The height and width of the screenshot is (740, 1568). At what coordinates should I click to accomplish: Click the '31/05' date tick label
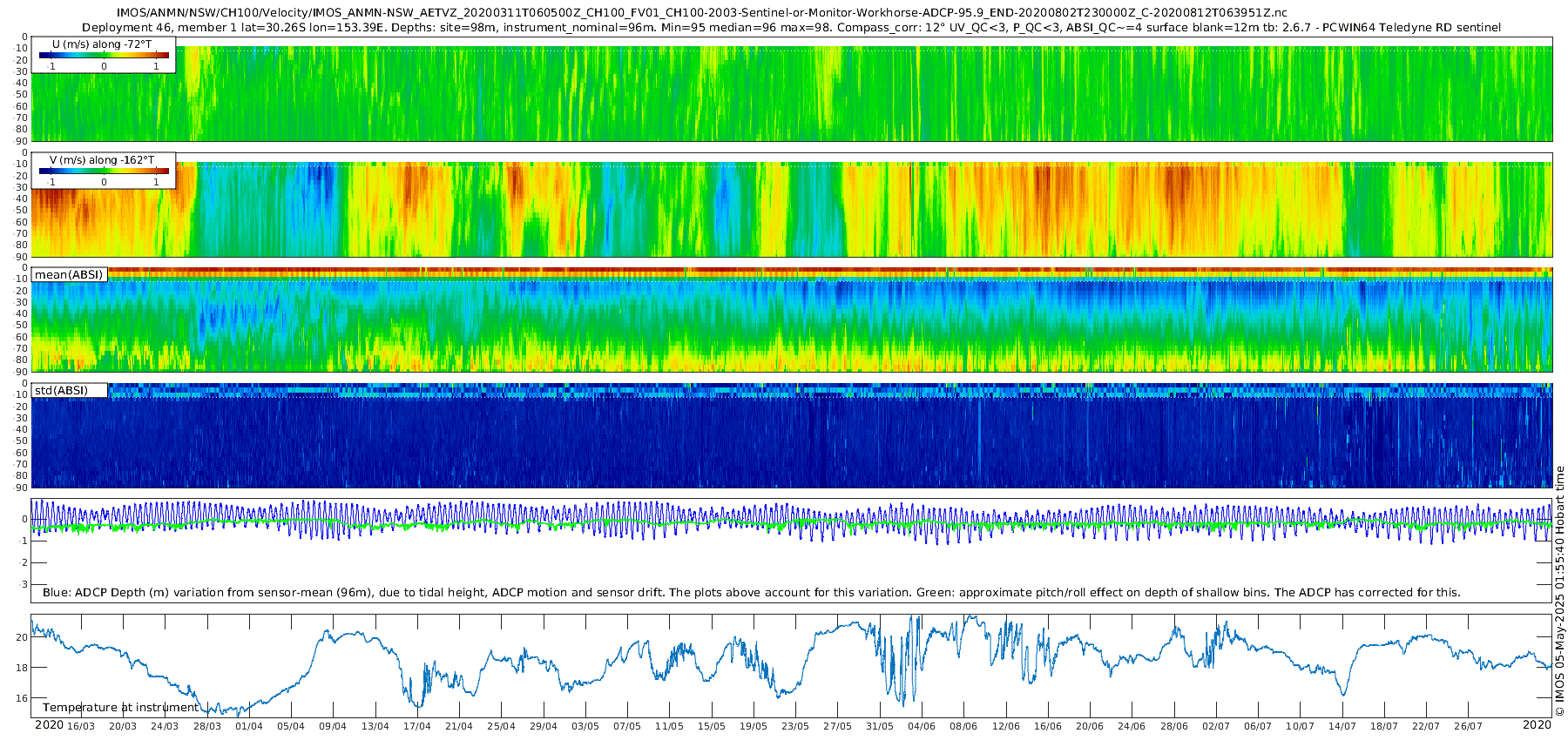(880, 726)
